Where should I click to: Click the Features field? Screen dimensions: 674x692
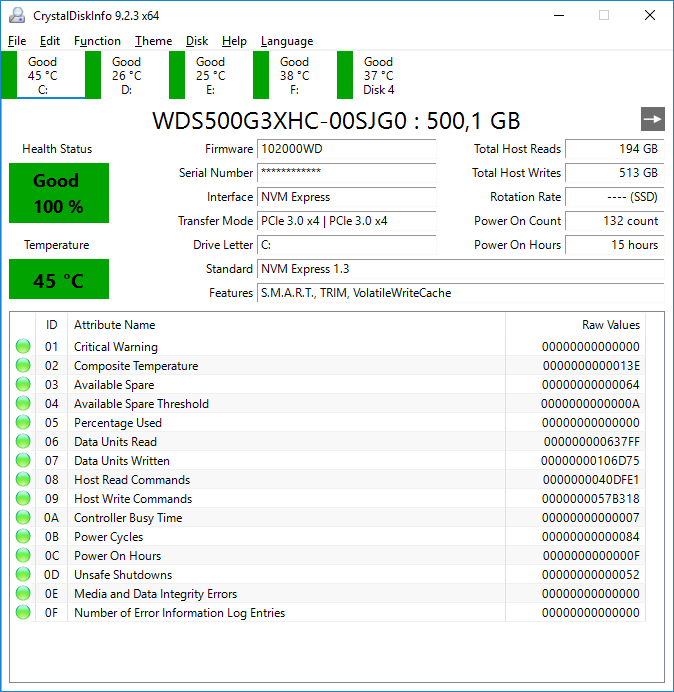tap(461, 293)
